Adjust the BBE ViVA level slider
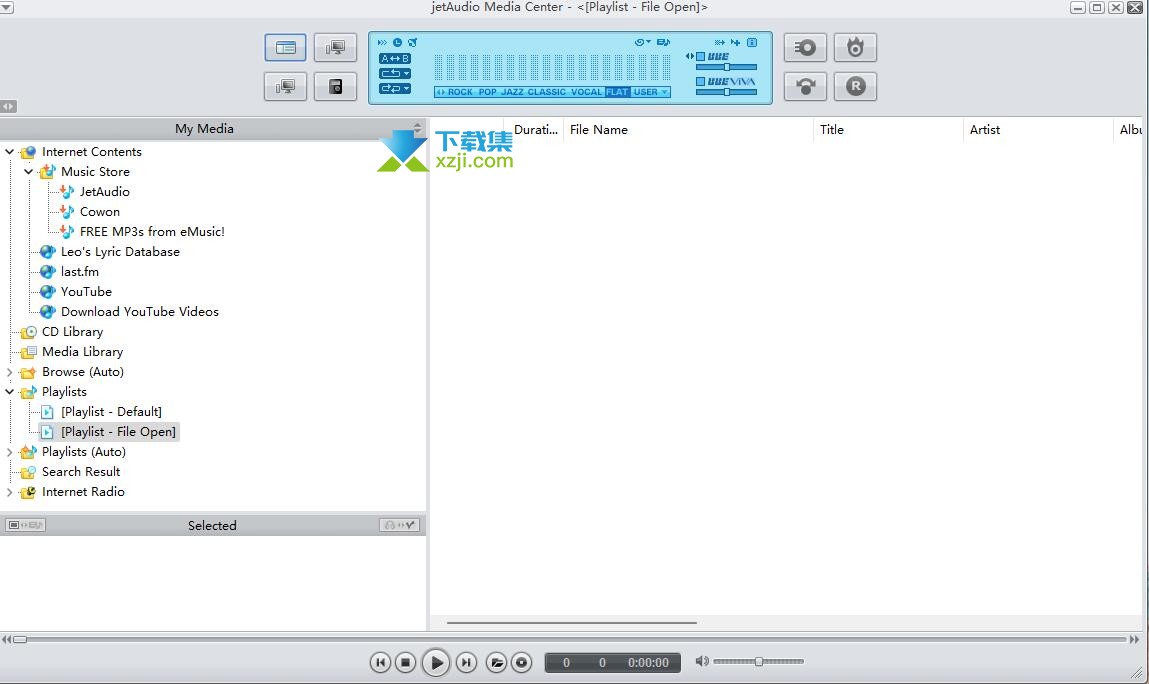This screenshot has height=684, width=1149. [726, 92]
